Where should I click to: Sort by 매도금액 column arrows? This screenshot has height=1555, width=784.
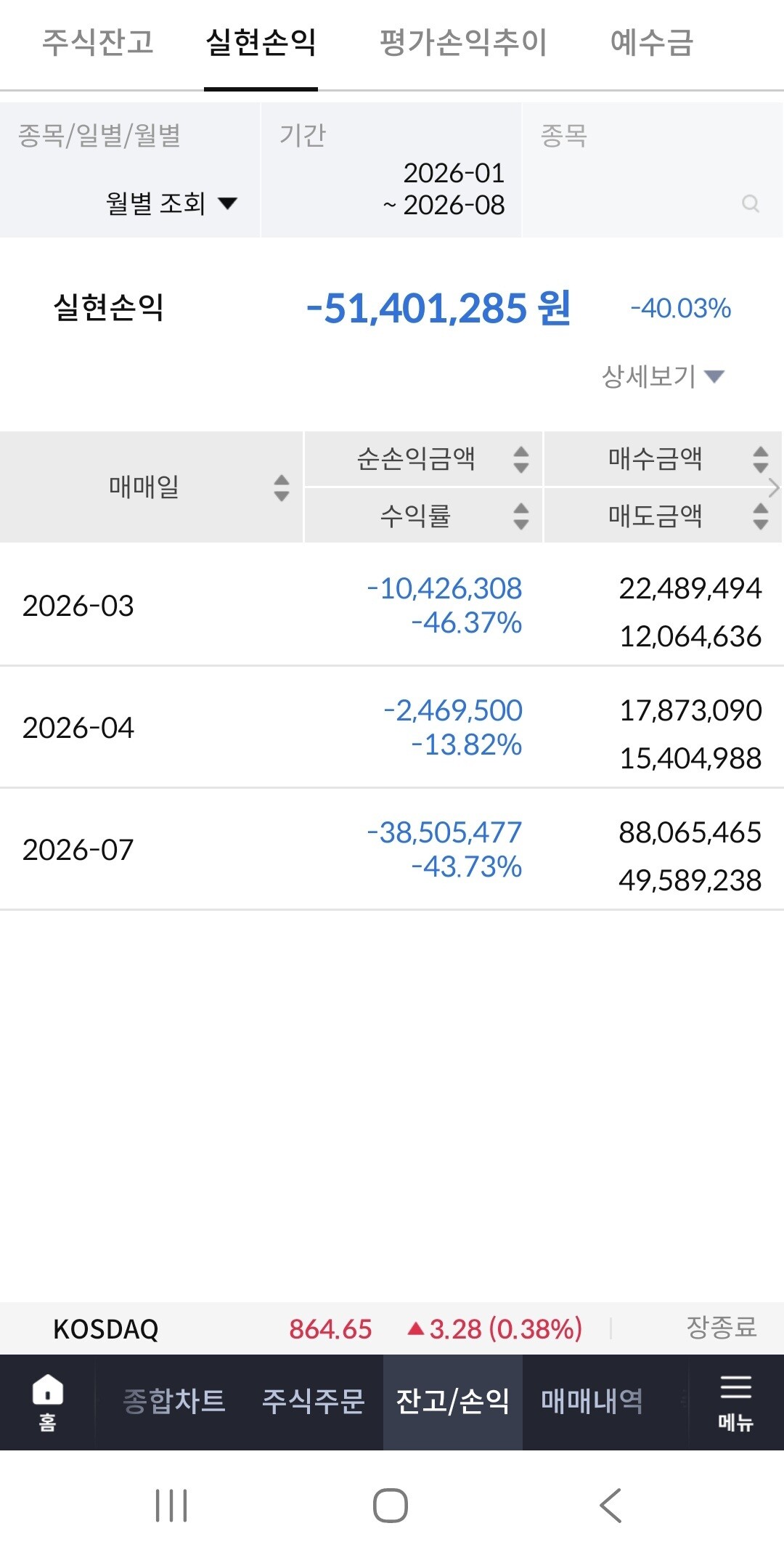pos(760,516)
